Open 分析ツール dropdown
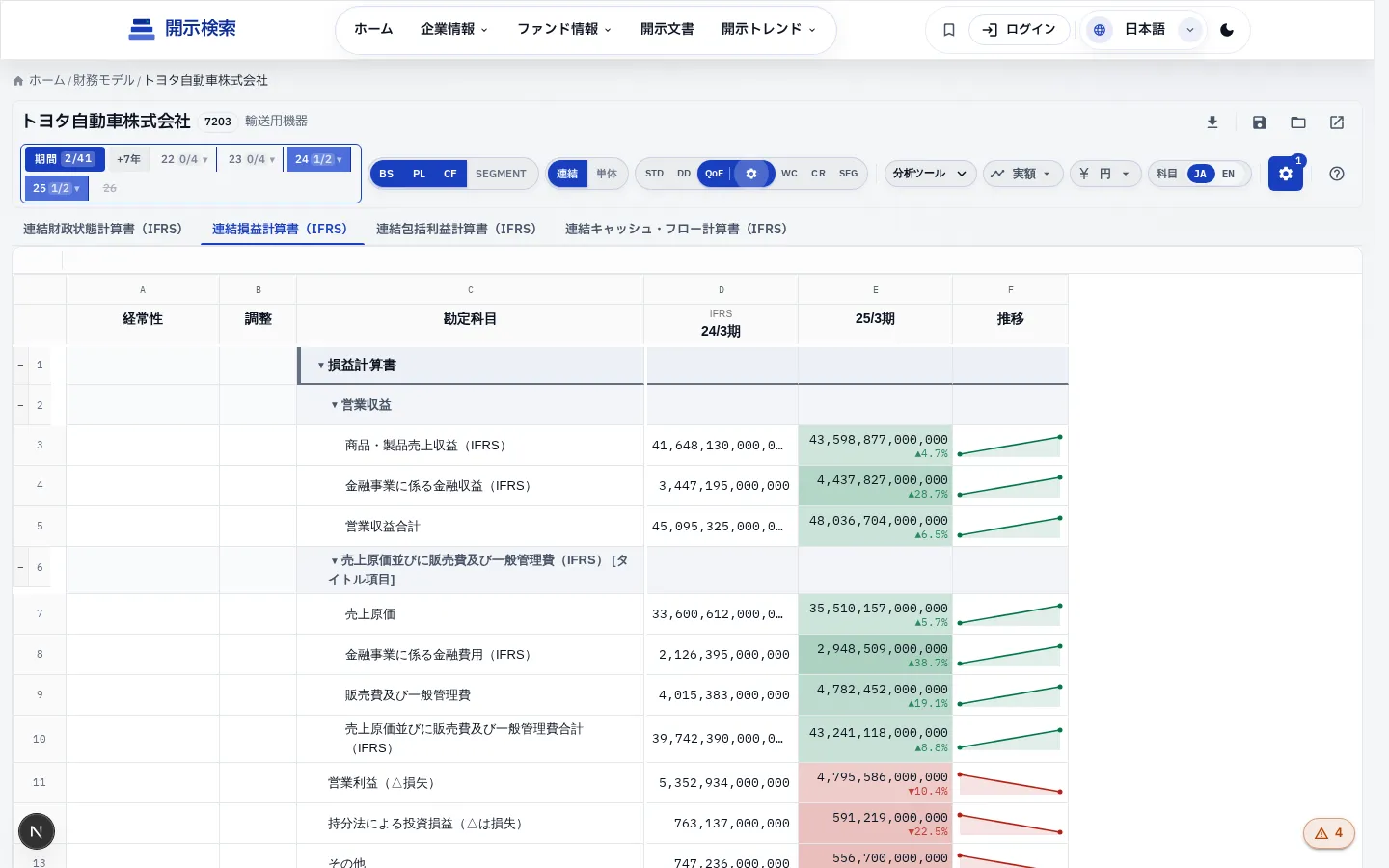1389x868 pixels. click(930, 174)
